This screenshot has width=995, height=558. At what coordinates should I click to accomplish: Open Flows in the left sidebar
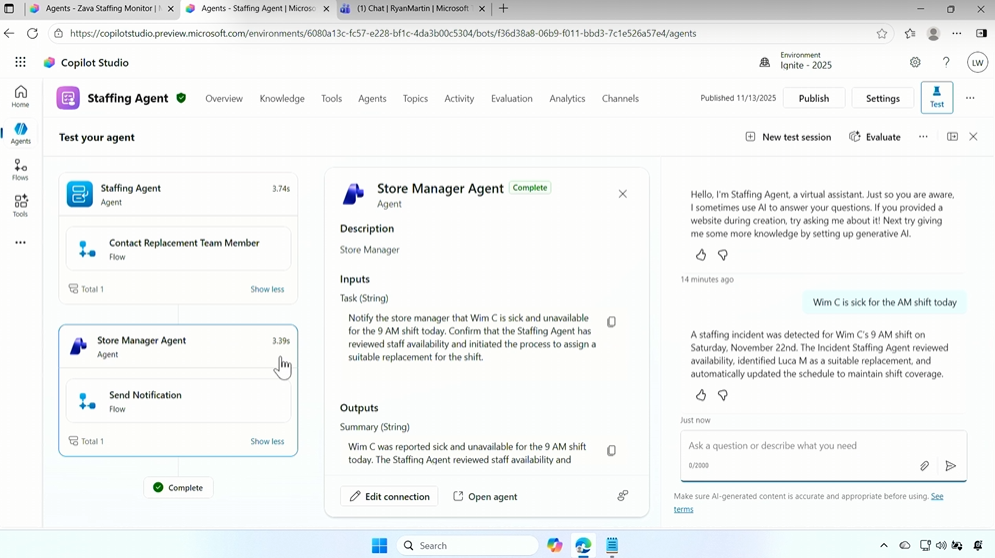(x=20, y=170)
